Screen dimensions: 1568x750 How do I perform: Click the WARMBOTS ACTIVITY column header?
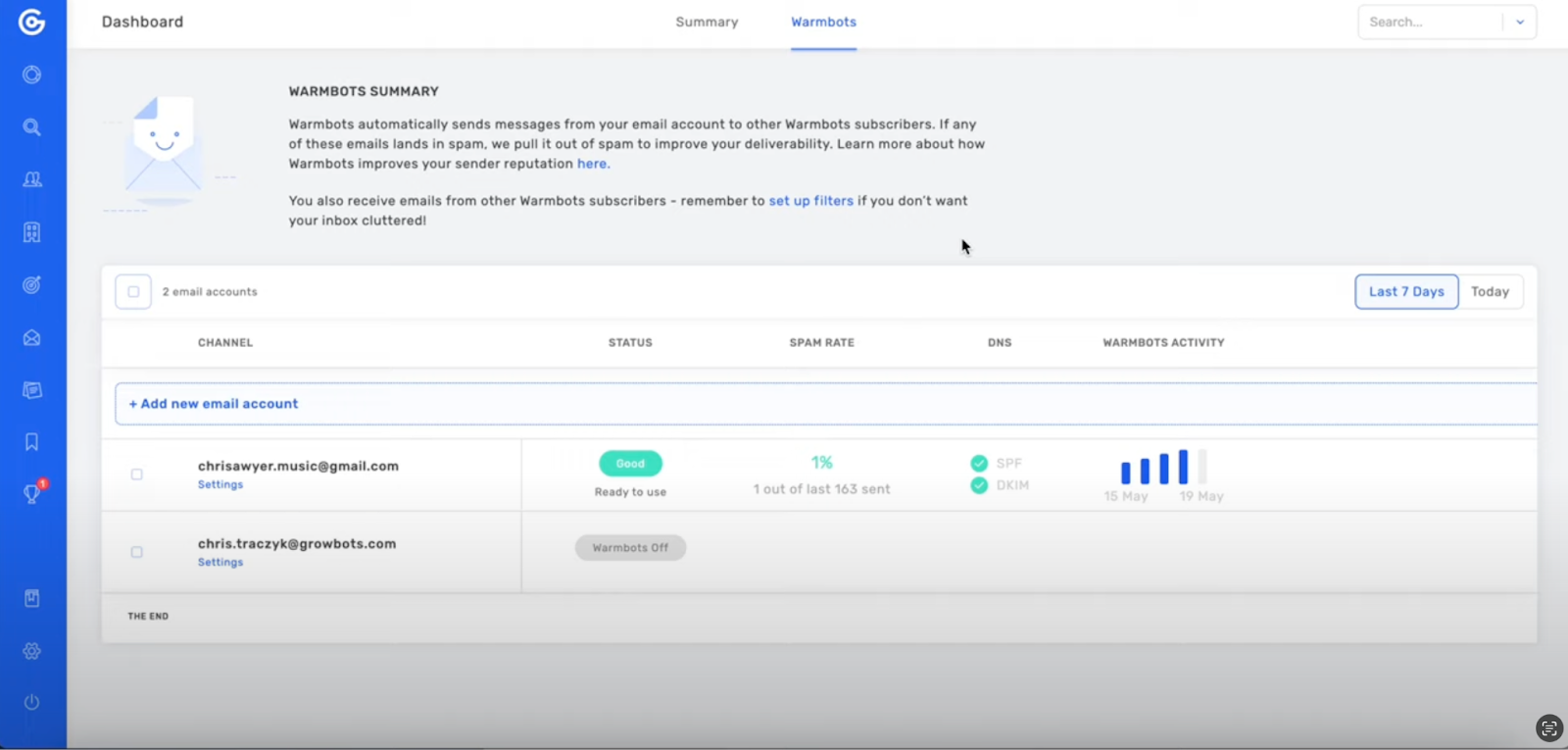click(1163, 342)
